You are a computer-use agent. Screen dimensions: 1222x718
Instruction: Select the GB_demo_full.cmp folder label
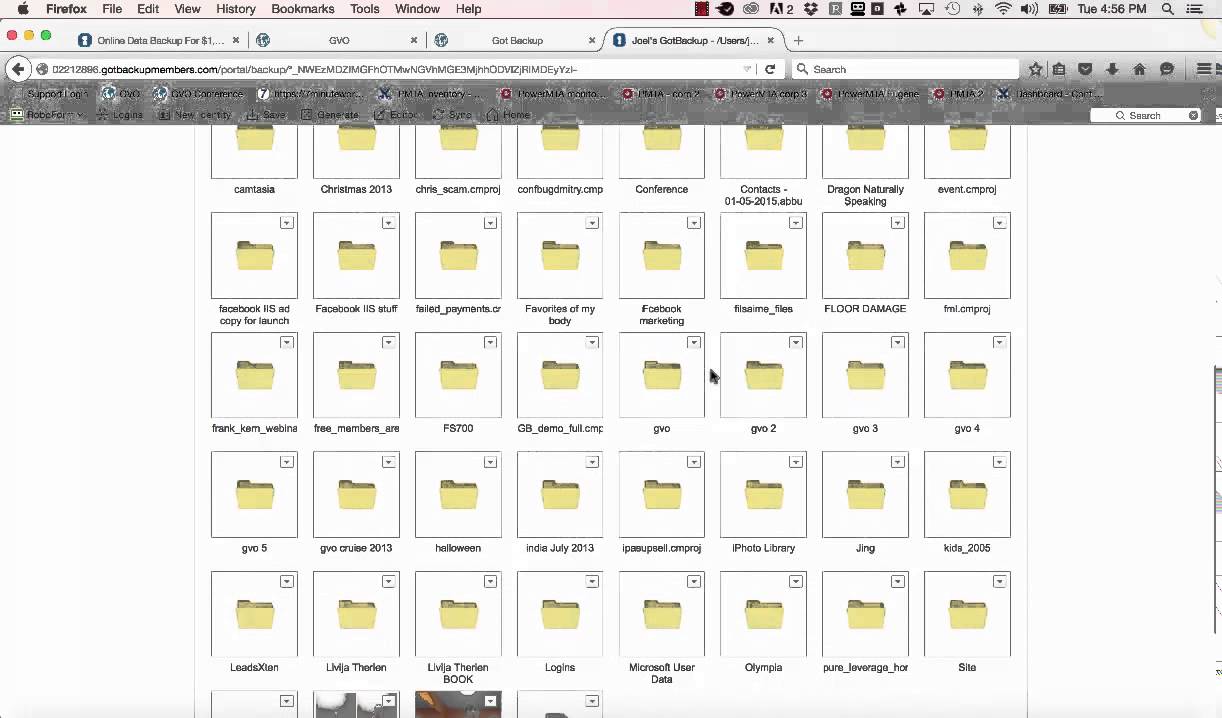(x=560, y=428)
